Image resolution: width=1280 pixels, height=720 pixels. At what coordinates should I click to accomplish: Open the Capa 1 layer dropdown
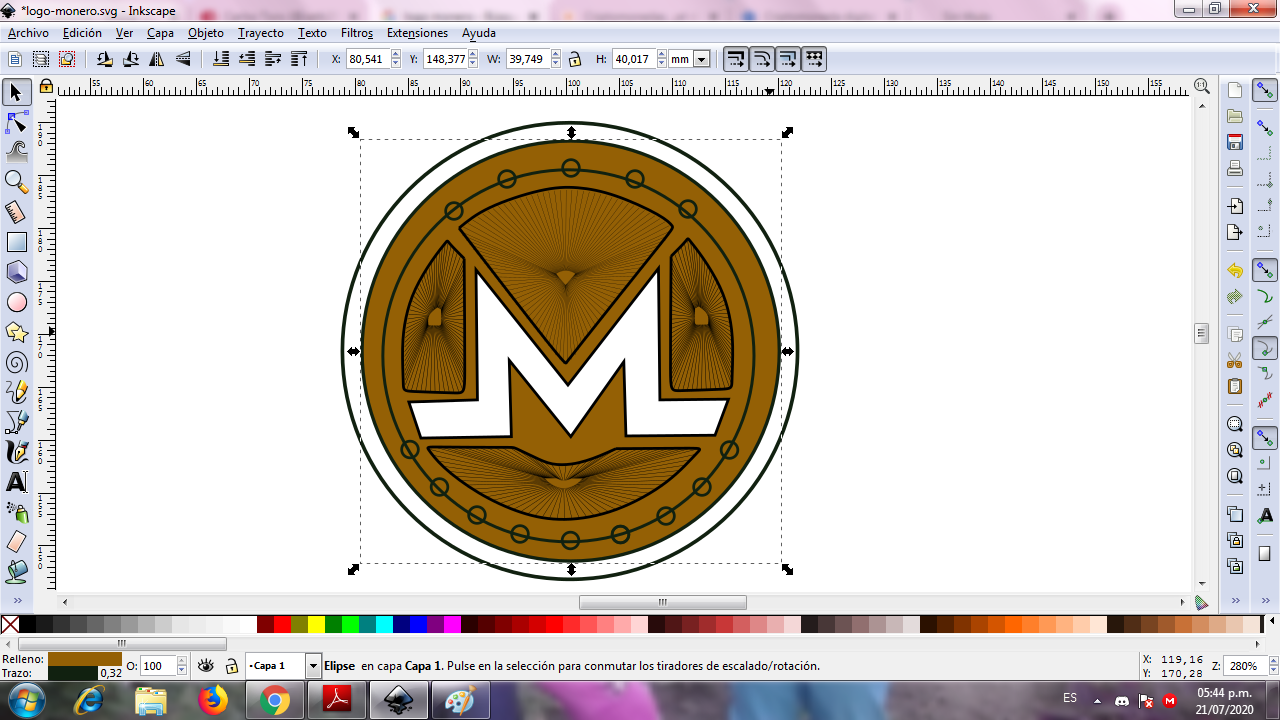click(x=313, y=666)
